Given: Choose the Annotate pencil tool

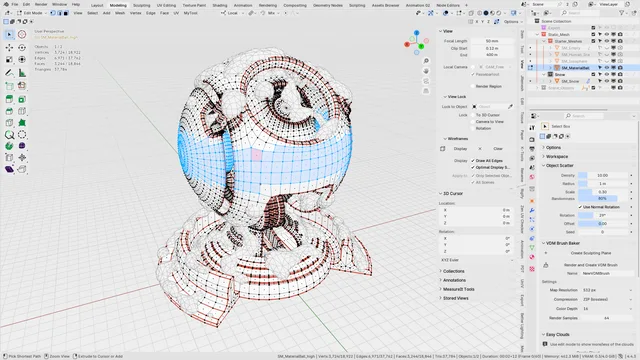Looking at the screenshot, I should (9, 73).
